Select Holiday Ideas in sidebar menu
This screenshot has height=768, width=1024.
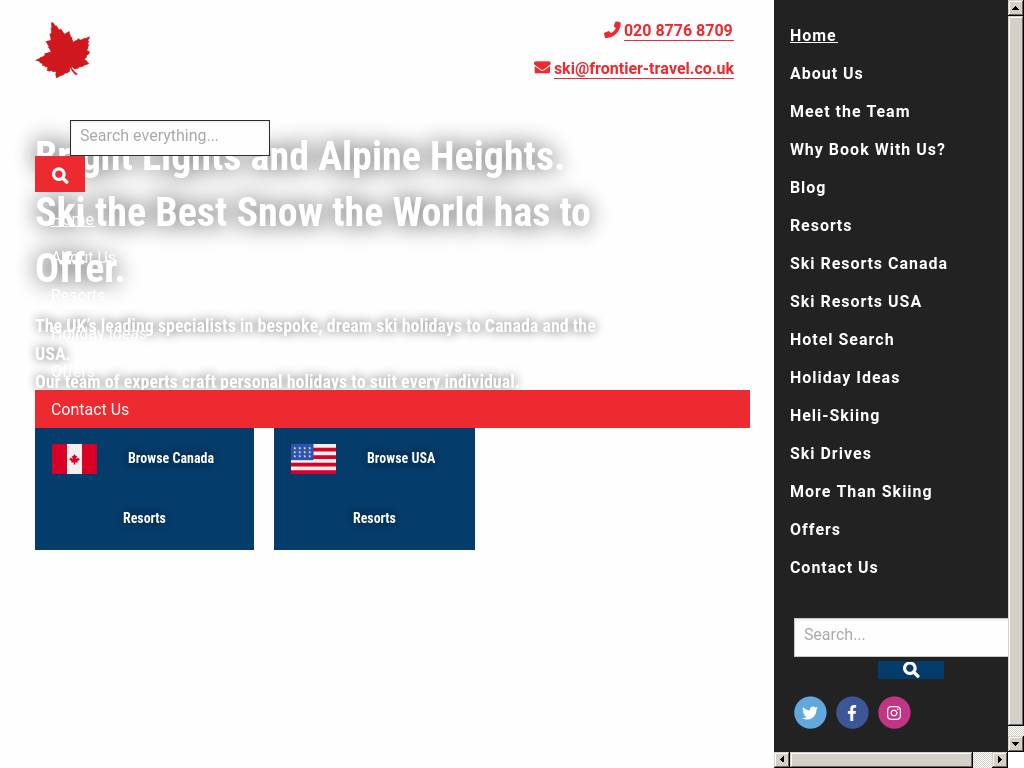(x=845, y=378)
